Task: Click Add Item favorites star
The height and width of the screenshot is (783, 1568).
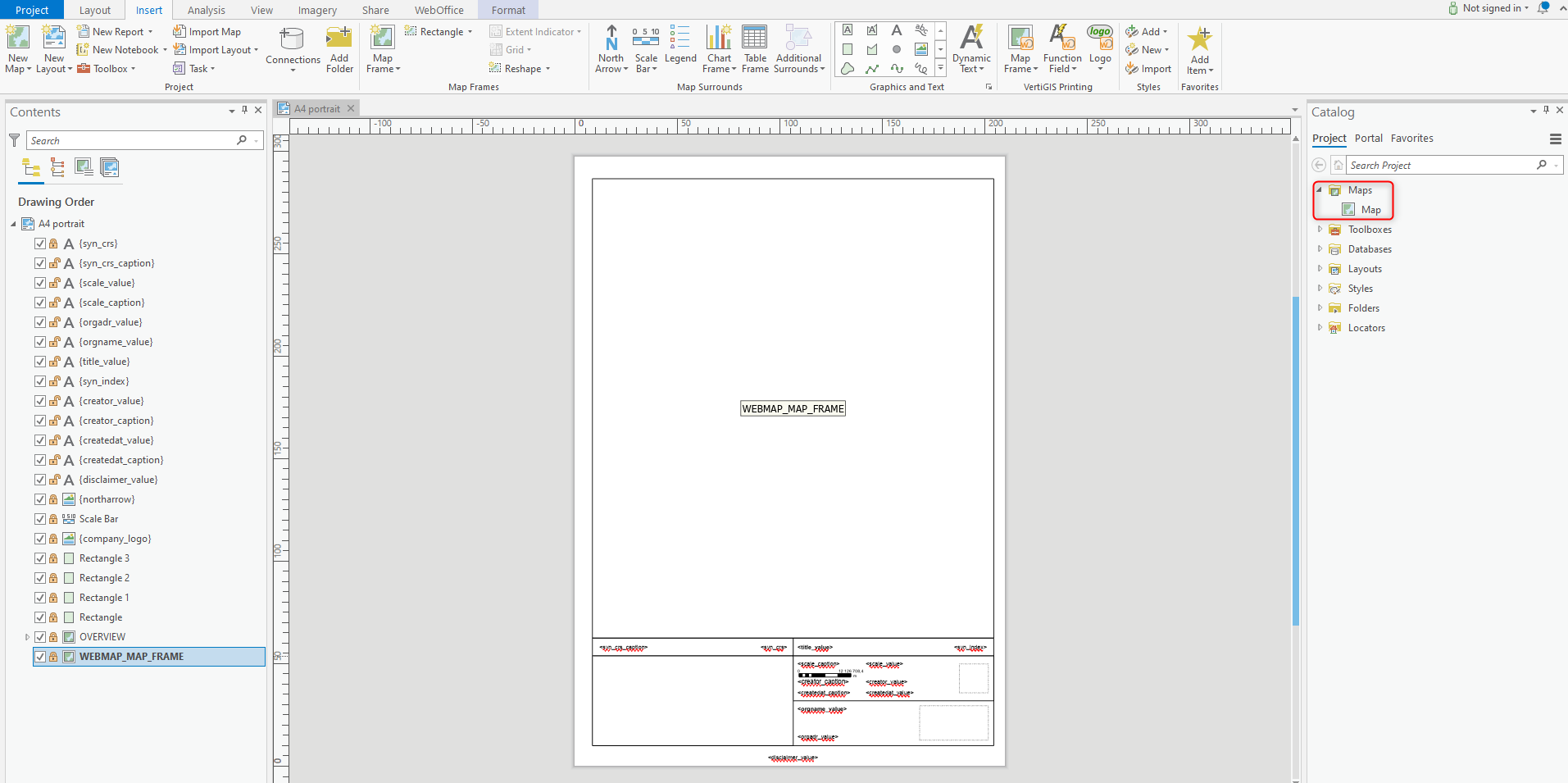Action: (x=1200, y=39)
